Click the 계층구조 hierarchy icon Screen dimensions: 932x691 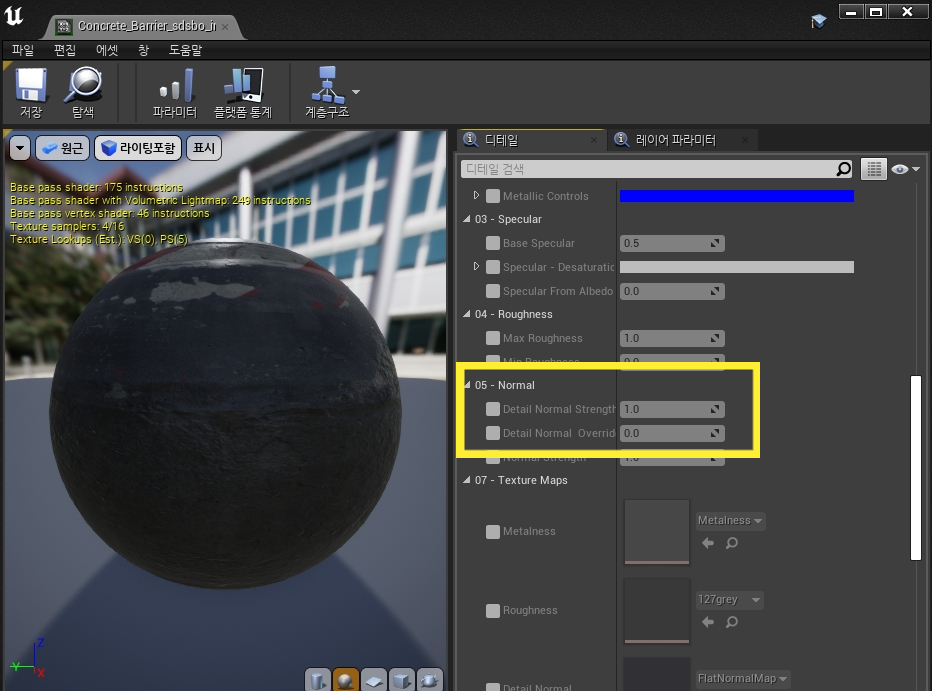pos(327,91)
